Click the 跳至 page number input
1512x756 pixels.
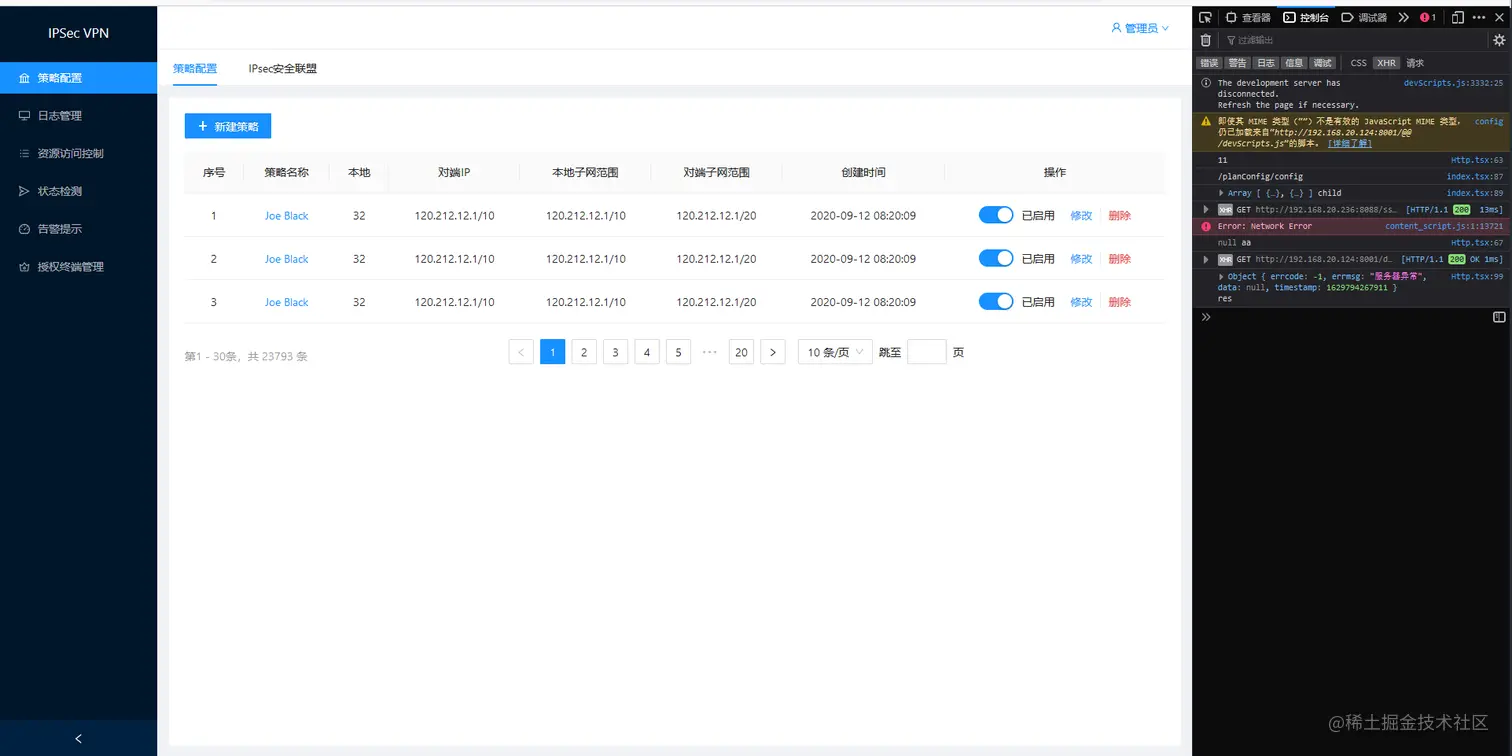coord(926,351)
